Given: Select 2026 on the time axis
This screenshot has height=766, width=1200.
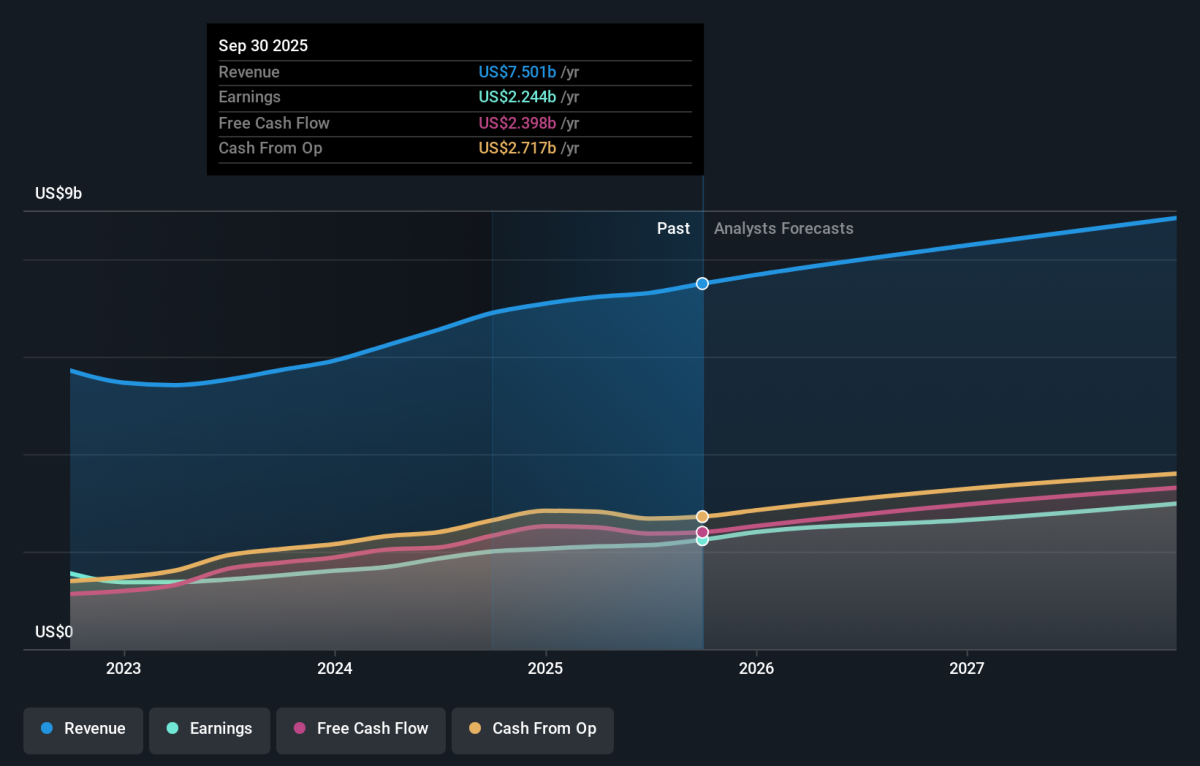Looking at the screenshot, I should click(x=756, y=668).
